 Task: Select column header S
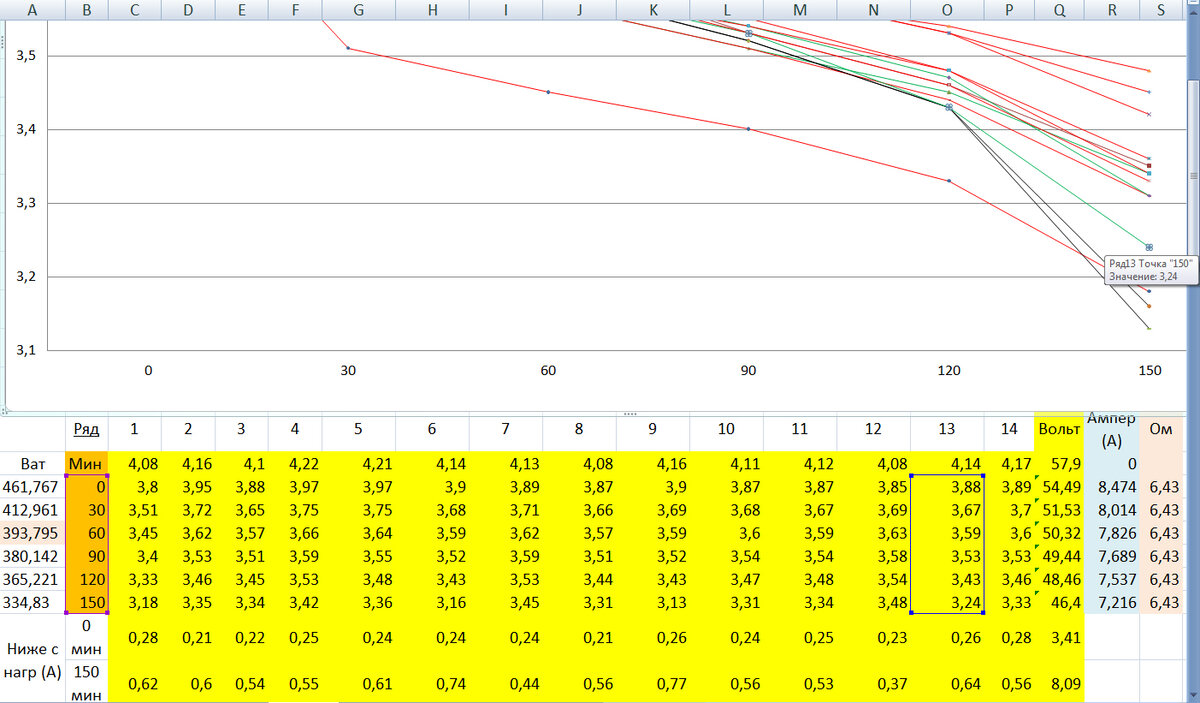(1160, 10)
